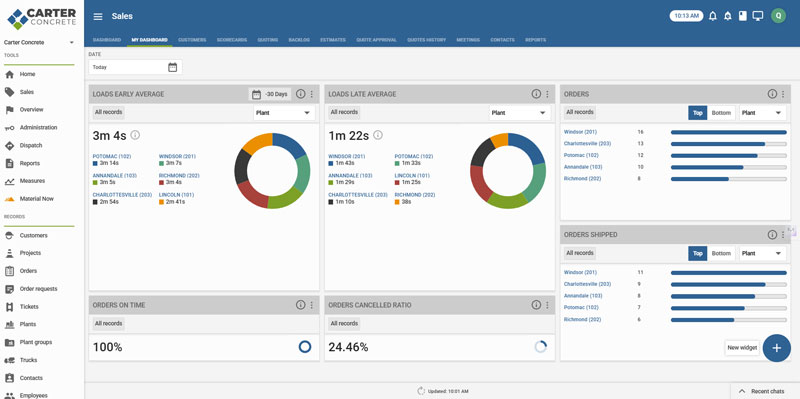The image size is (800, 399).
Task: Click Loads Late Average donut chart
Action: point(508,170)
